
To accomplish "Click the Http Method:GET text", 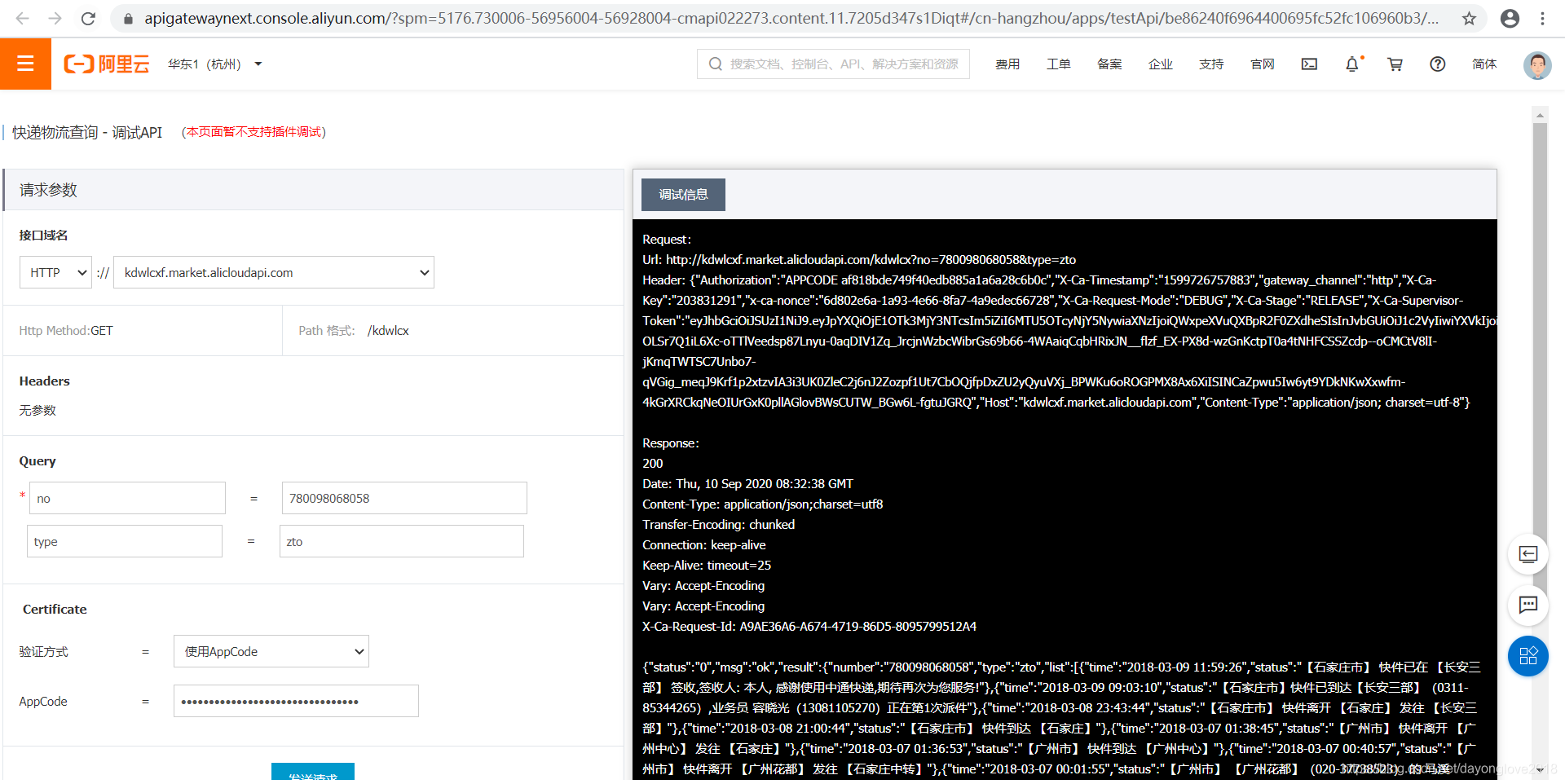I will (66, 330).
